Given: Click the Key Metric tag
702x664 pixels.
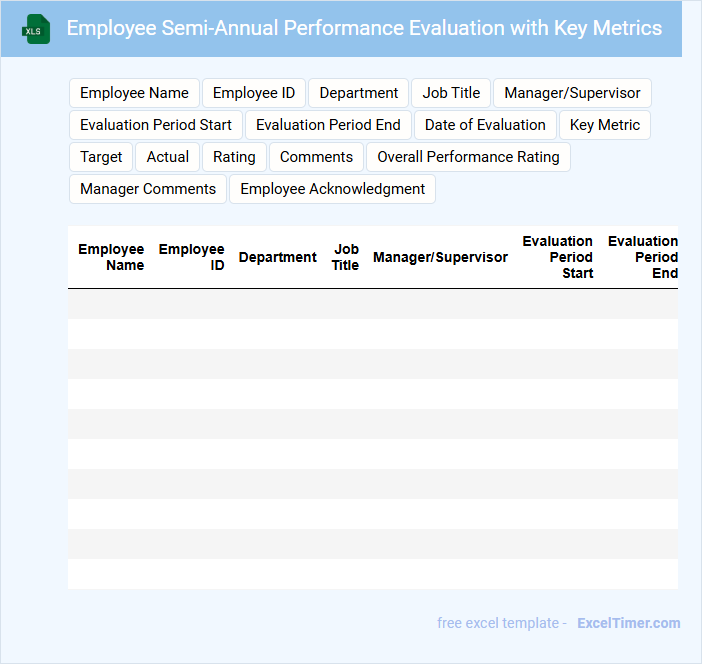Looking at the screenshot, I should coord(605,125).
